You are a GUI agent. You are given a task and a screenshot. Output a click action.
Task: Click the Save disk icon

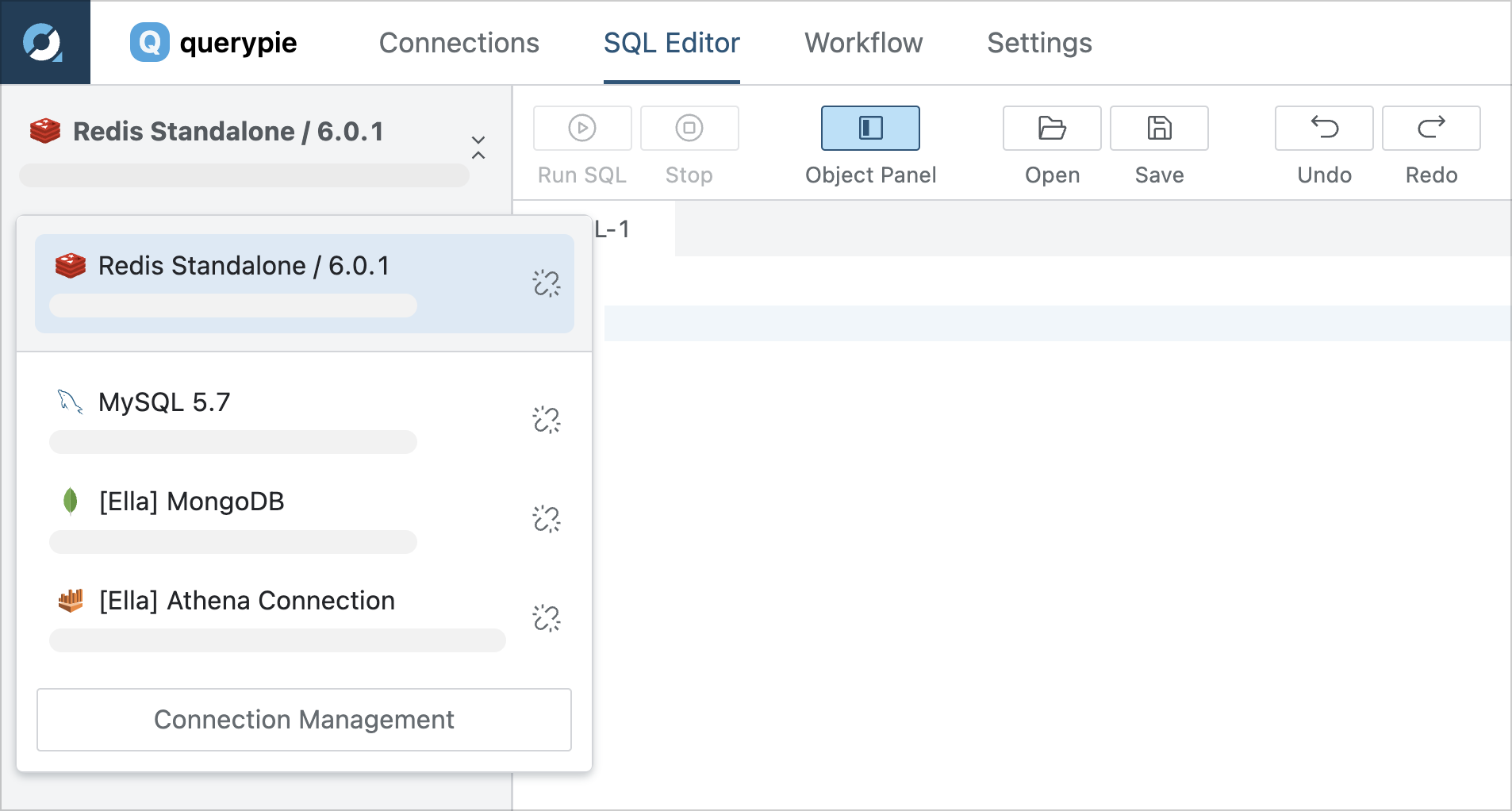(1159, 128)
